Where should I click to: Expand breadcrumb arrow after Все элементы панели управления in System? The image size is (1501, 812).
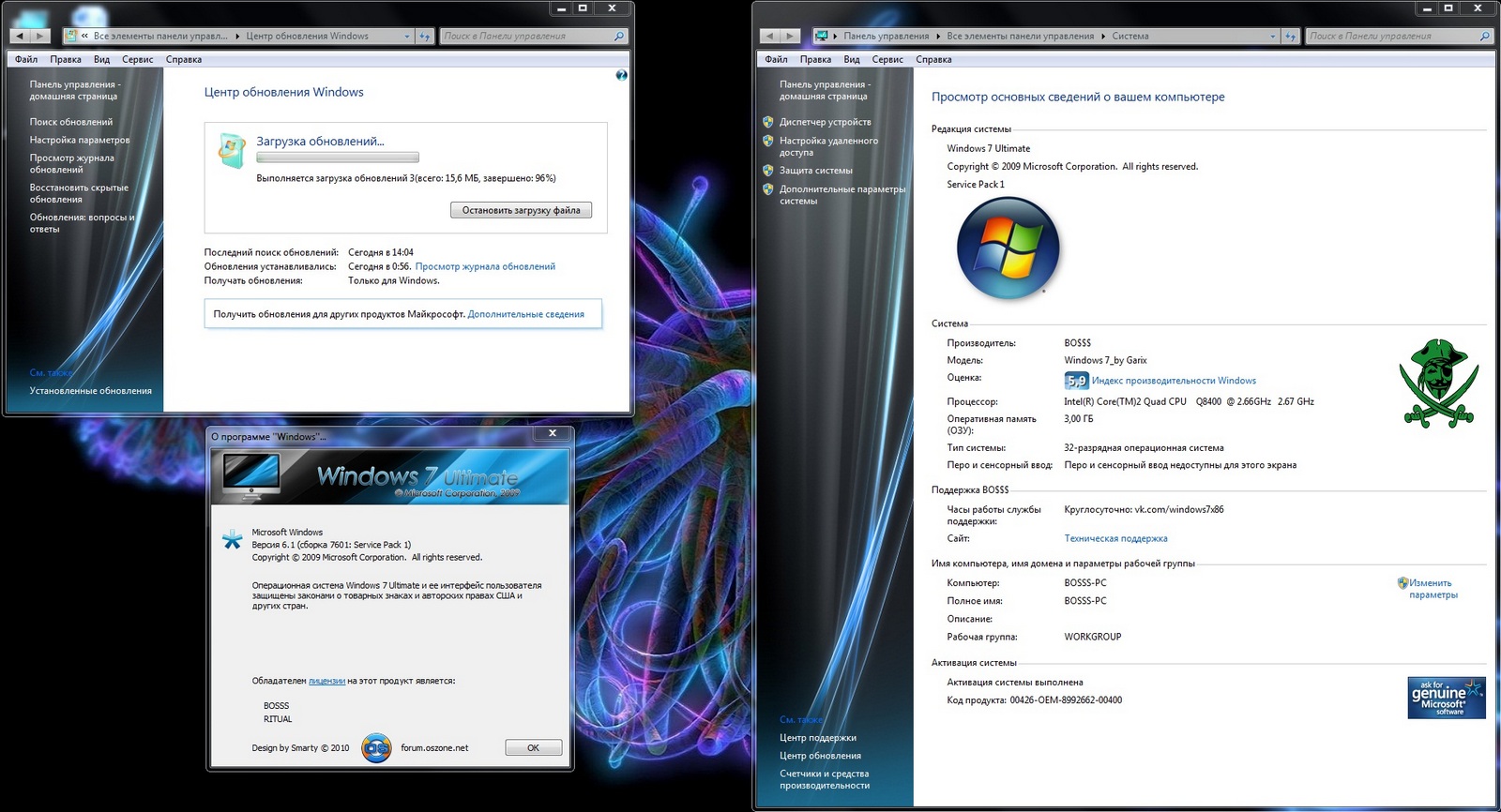pyautogui.click(x=1103, y=37)
